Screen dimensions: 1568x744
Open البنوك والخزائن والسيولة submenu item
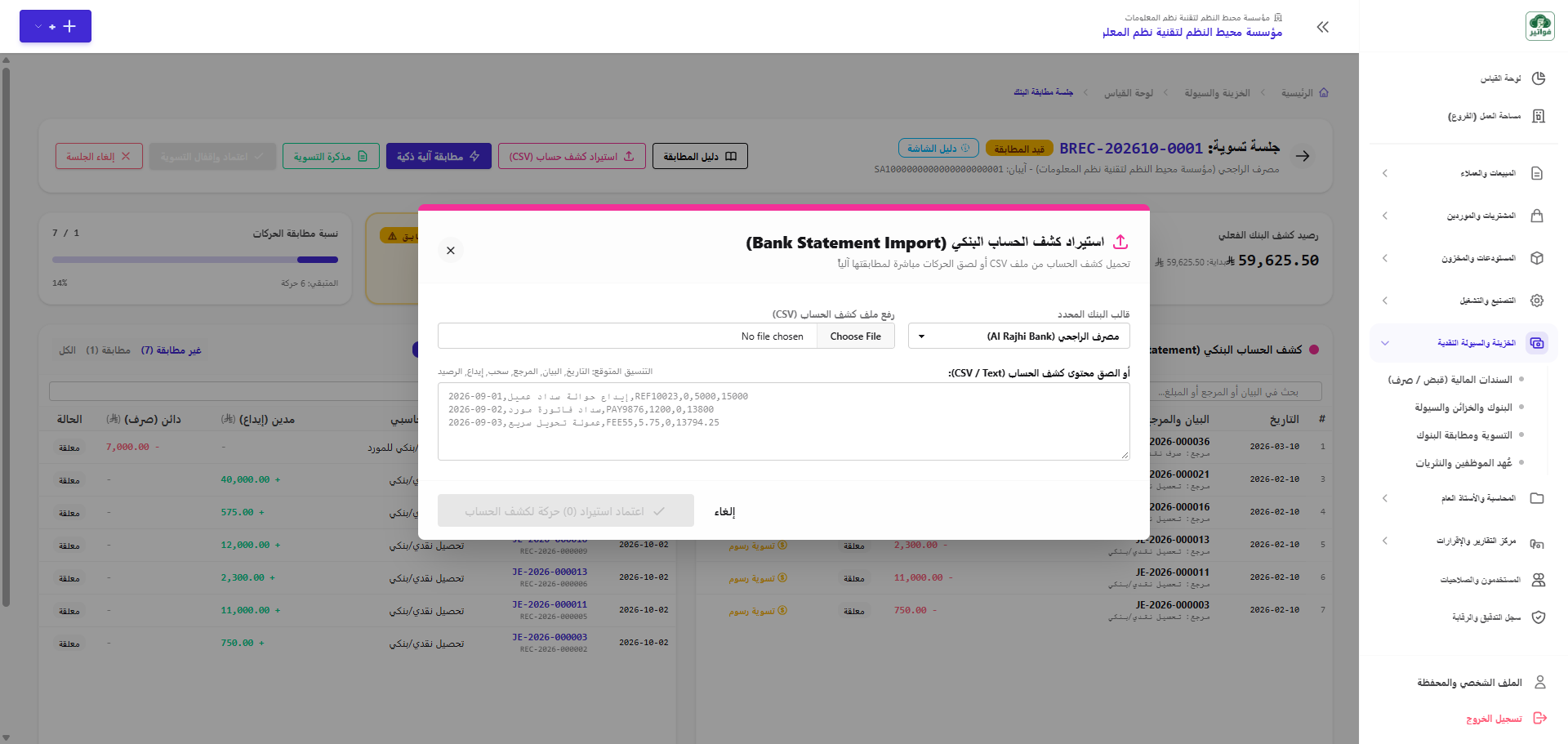tap(1463, 408)
